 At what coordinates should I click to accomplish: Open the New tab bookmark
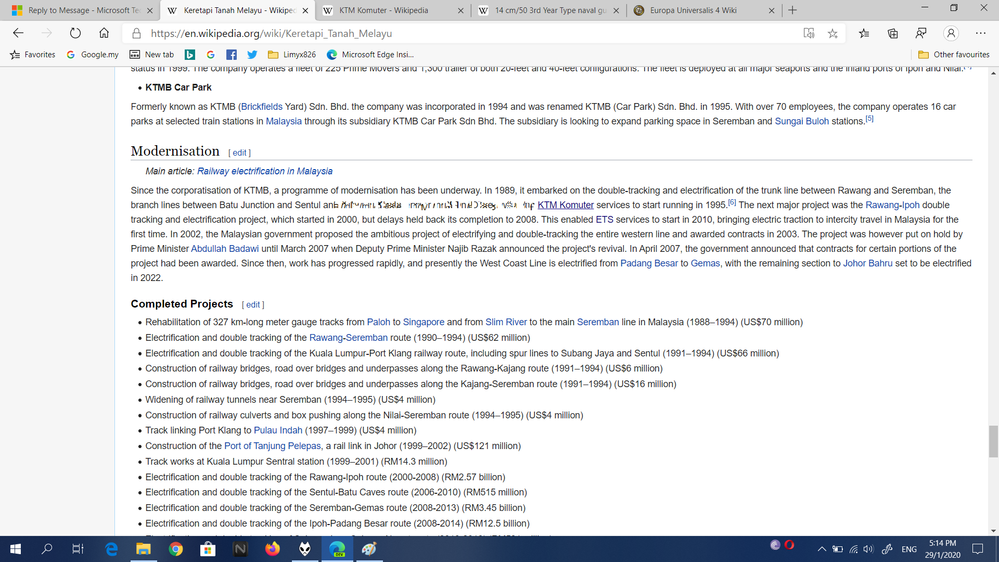(152, 55)
